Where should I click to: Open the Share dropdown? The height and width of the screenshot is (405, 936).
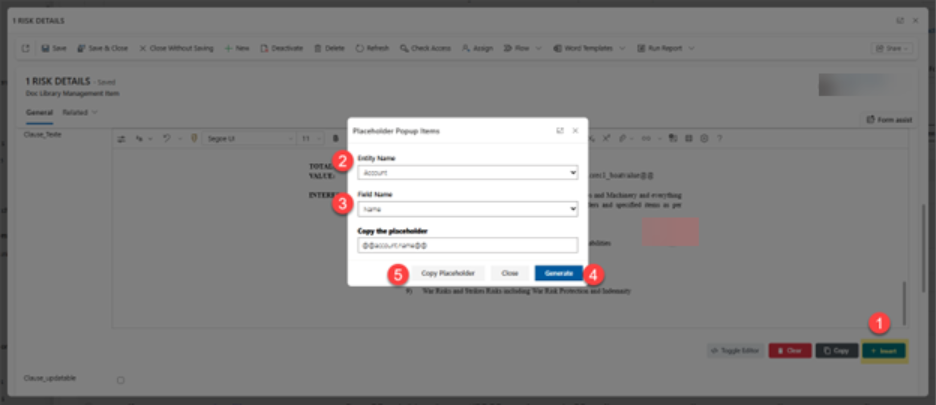click(892, 48)
